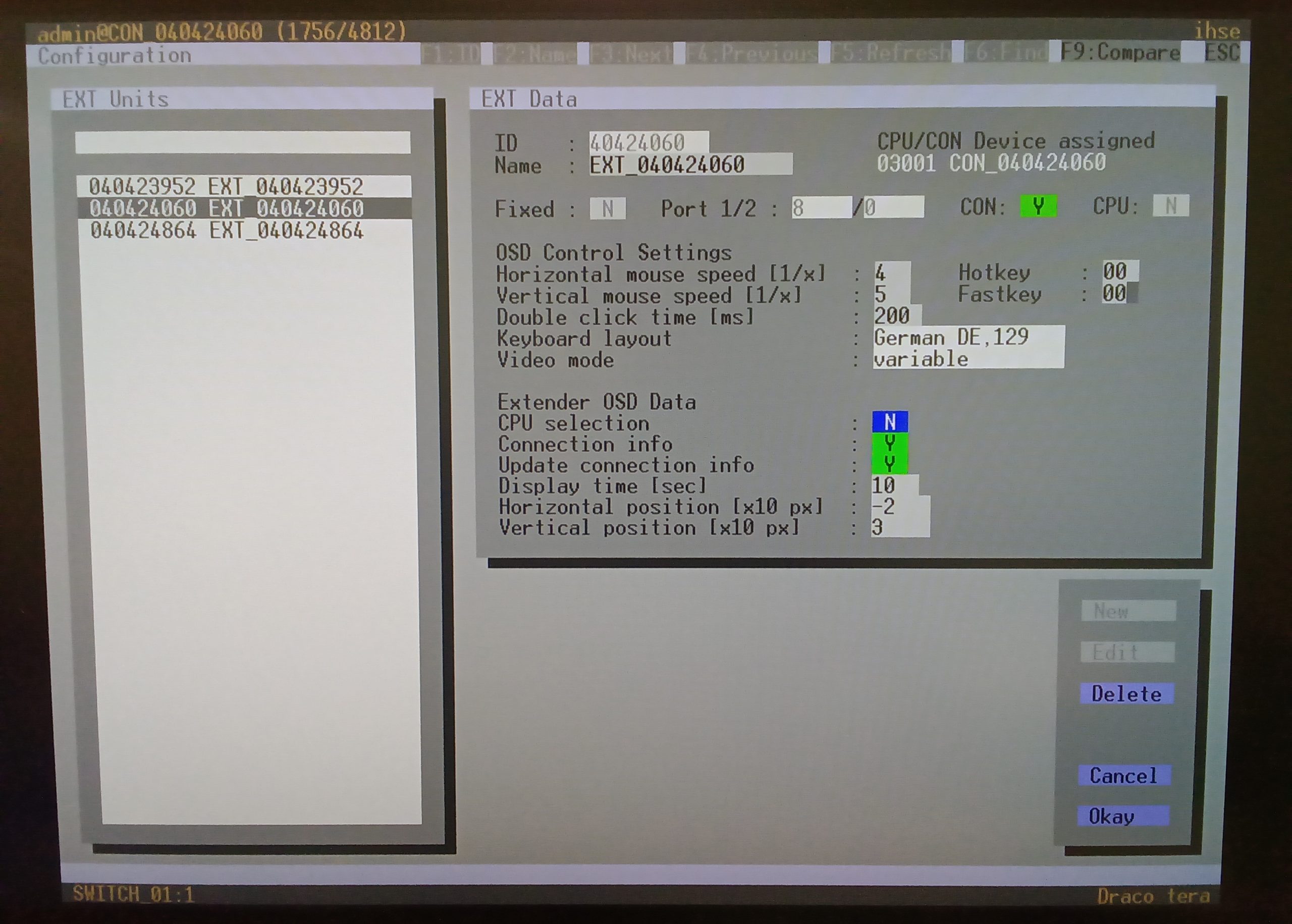Toggle the CON Y indicator

pyautogui.click(x=1038, y=206)
